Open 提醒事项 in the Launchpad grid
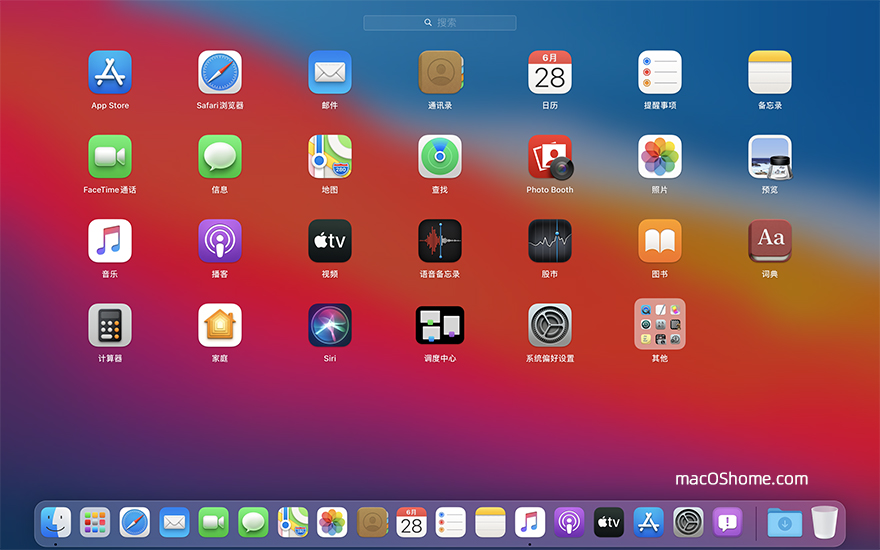Viewport: 880px width, 550px height. pos(660,72)
